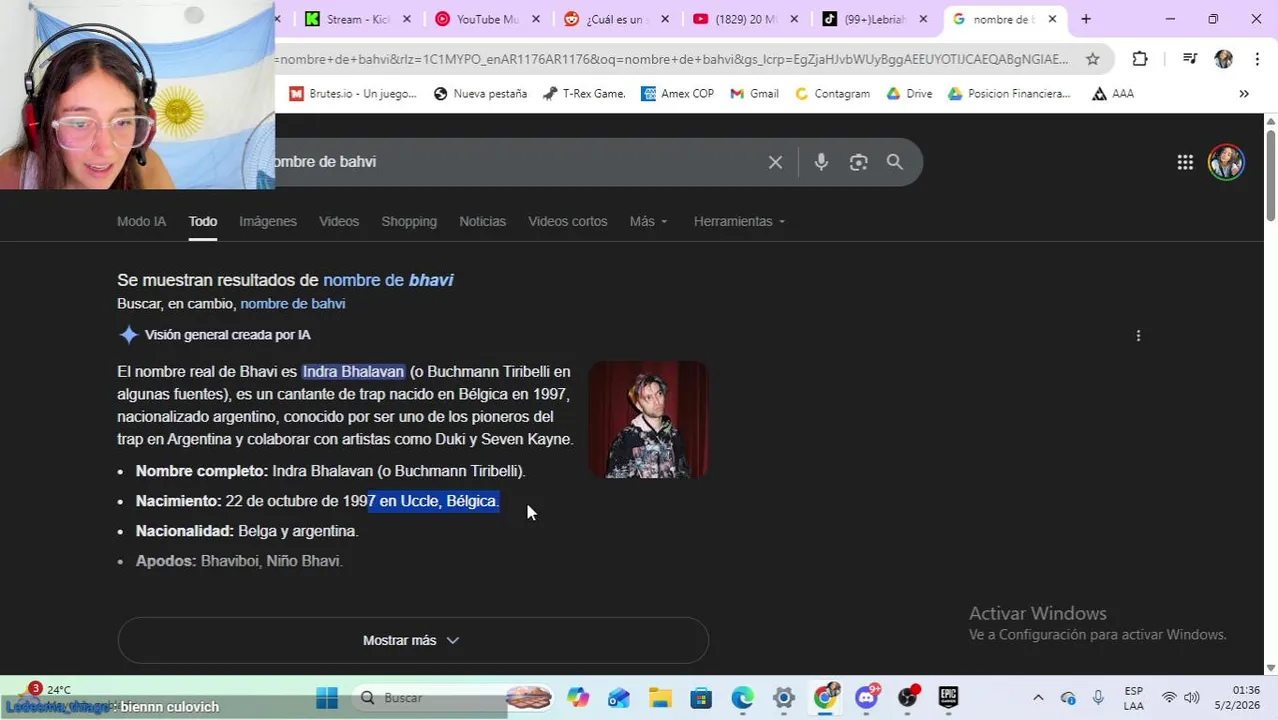This screenshot has height=720, width=1278.
Task: Expand the Herramientas tools dropdown
Action: [740, 221]
